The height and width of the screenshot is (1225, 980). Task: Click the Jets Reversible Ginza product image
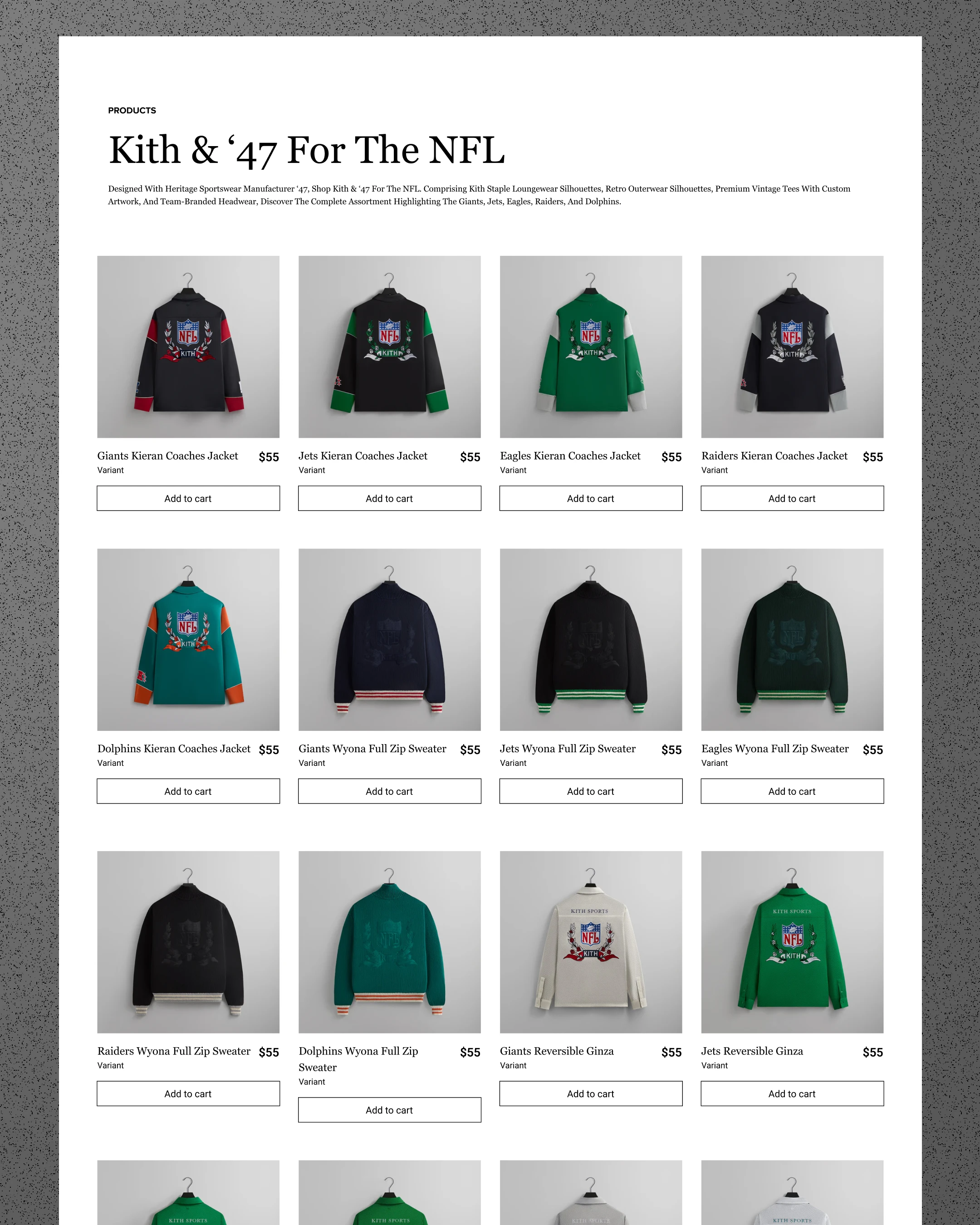click(x=792, y=941)
